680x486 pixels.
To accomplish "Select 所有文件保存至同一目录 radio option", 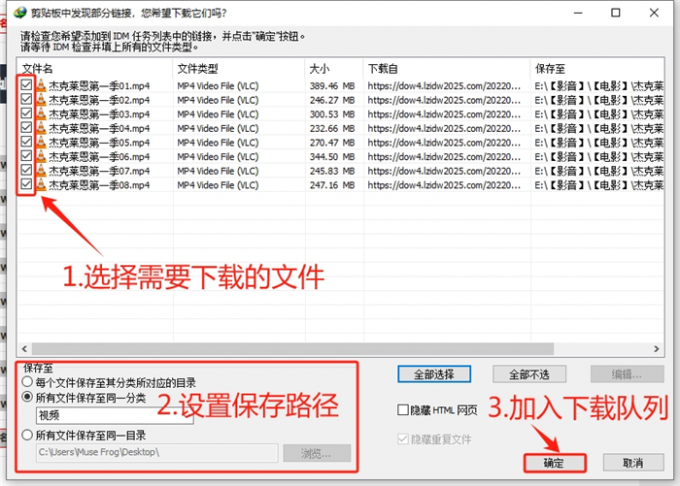I will point(27,435).
